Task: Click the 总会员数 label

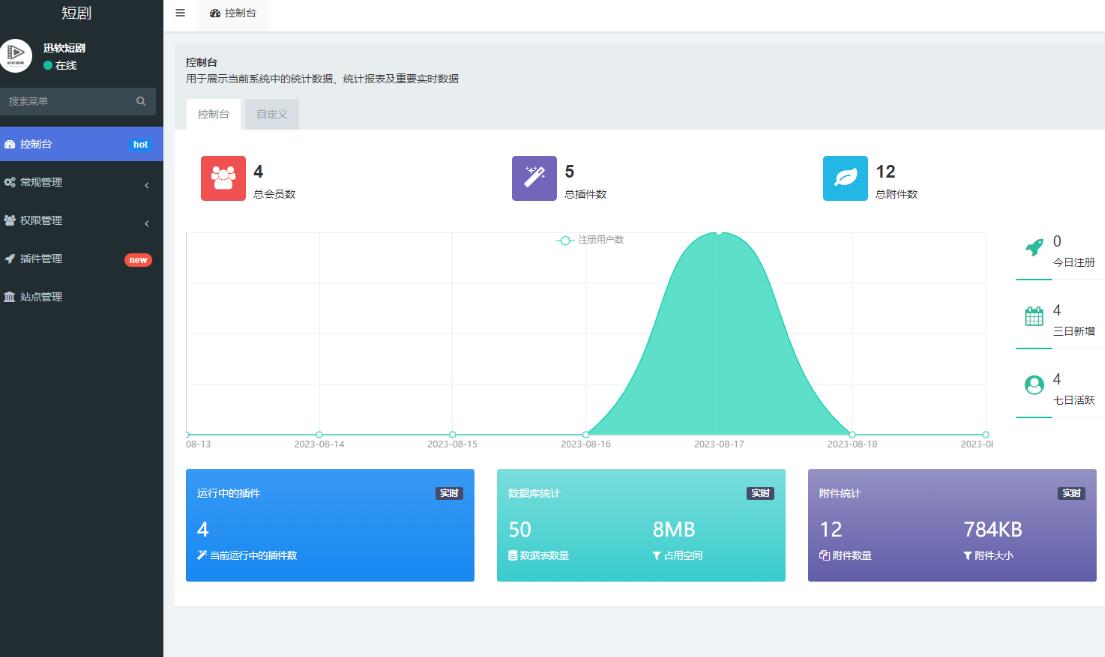Action: point(274,195)
